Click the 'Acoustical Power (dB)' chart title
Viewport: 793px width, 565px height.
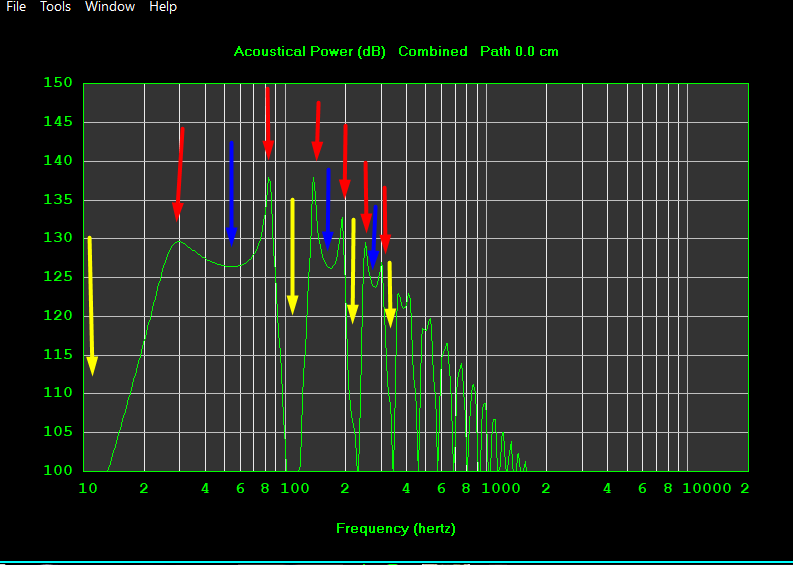tap(310, 52)
